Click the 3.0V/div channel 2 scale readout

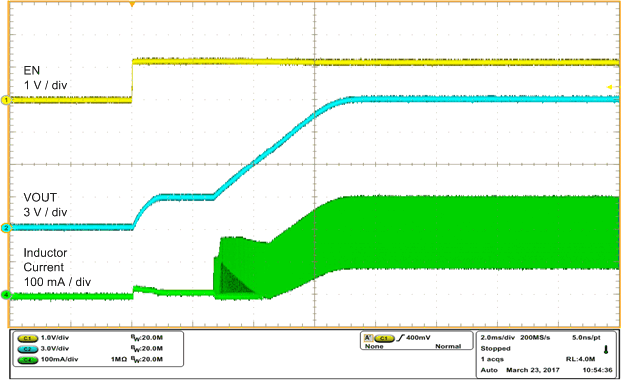click(55, 348)
